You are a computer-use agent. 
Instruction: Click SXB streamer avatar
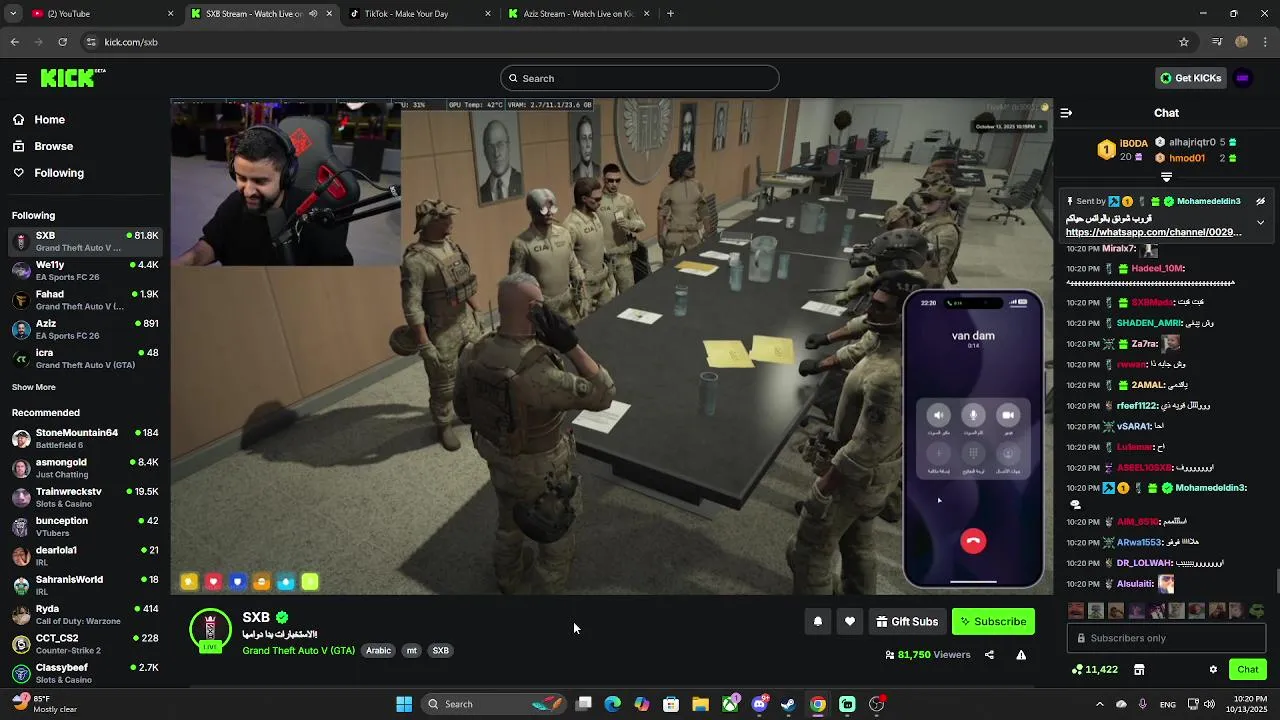210,629
